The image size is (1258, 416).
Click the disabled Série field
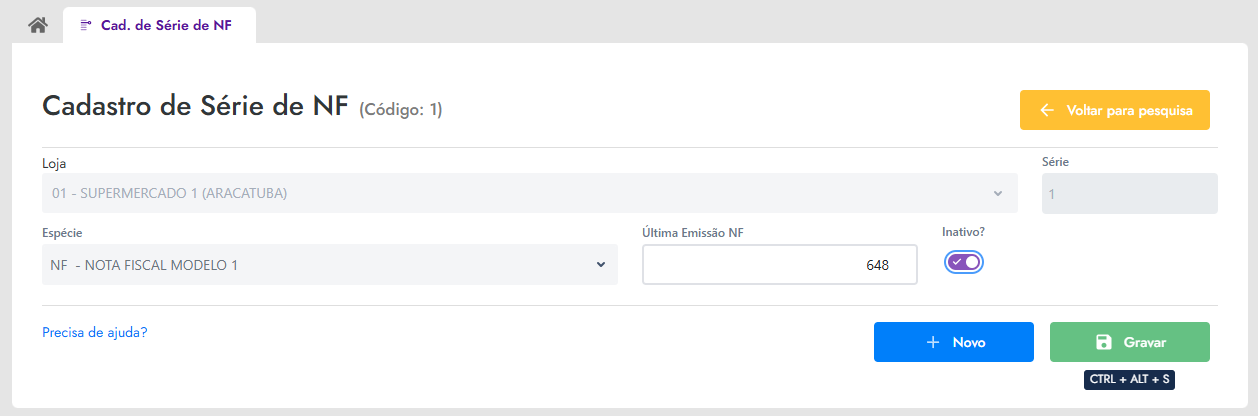point(1130,193)
